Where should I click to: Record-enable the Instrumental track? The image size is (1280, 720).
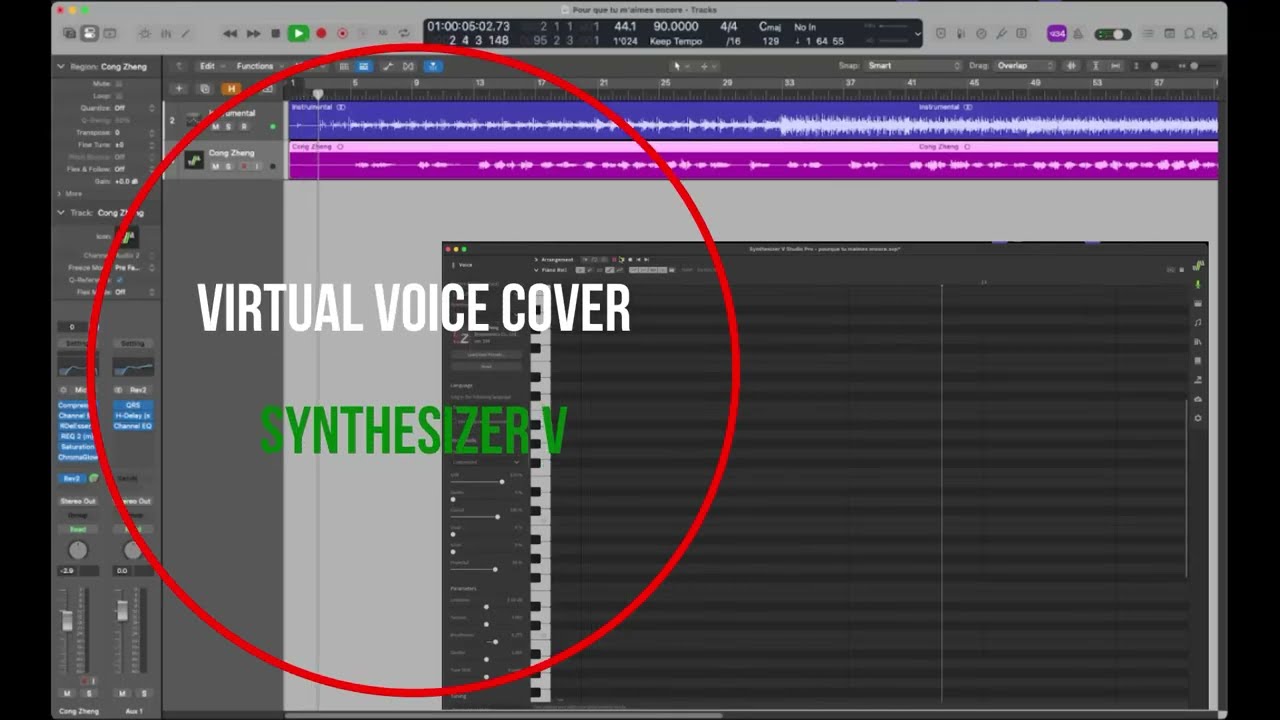[243, 127]
